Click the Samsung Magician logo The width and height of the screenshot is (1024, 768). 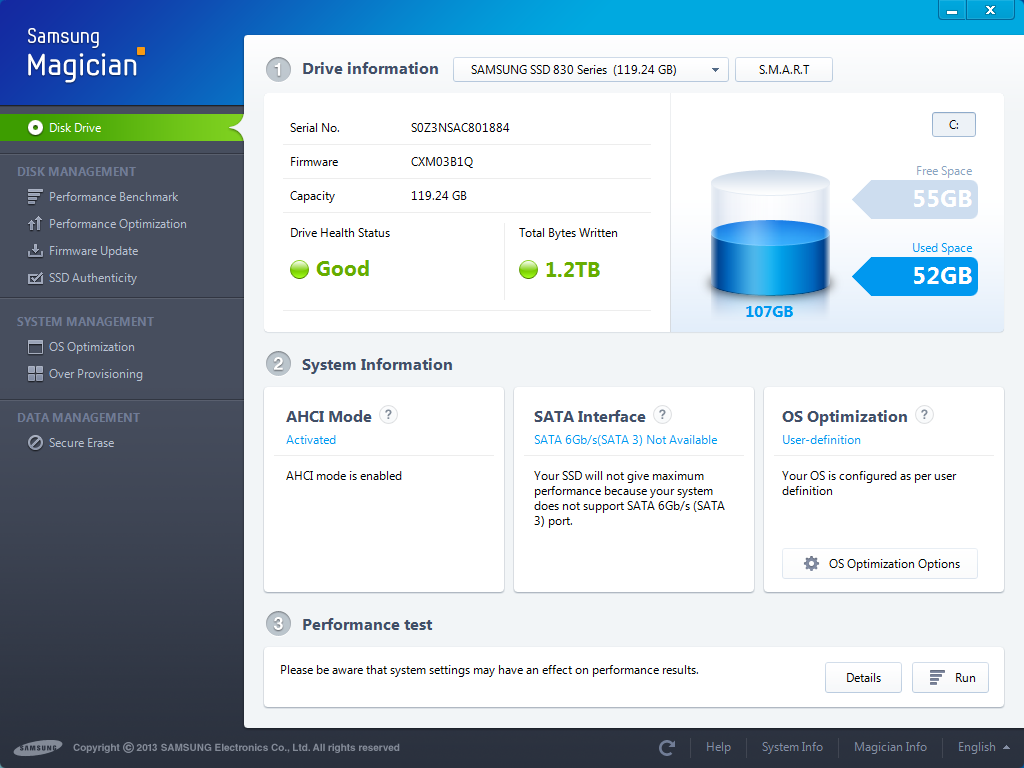pyautogui.click(x=86, y=55)
